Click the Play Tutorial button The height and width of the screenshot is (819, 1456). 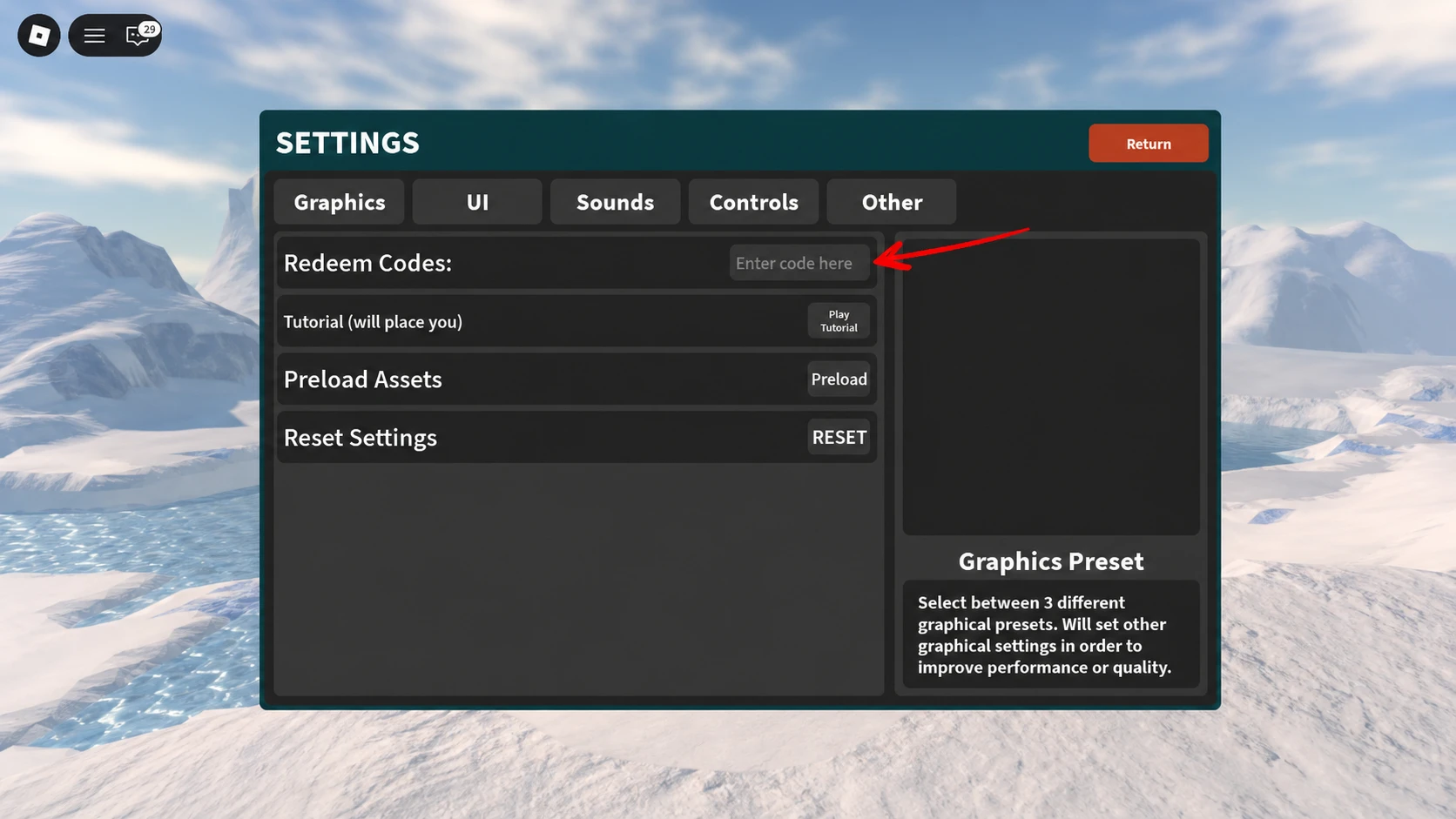839,321
